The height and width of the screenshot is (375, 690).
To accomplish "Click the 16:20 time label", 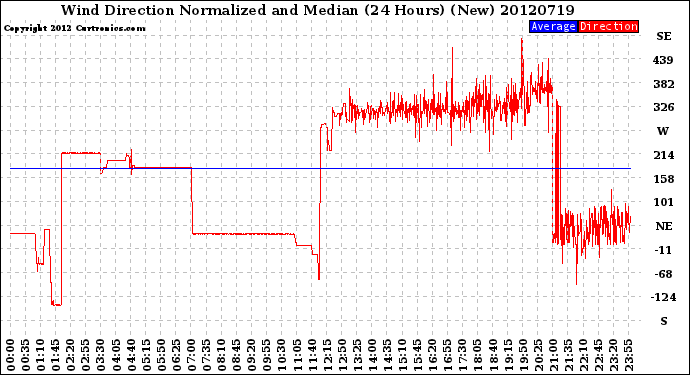I will tap(432, 355).
